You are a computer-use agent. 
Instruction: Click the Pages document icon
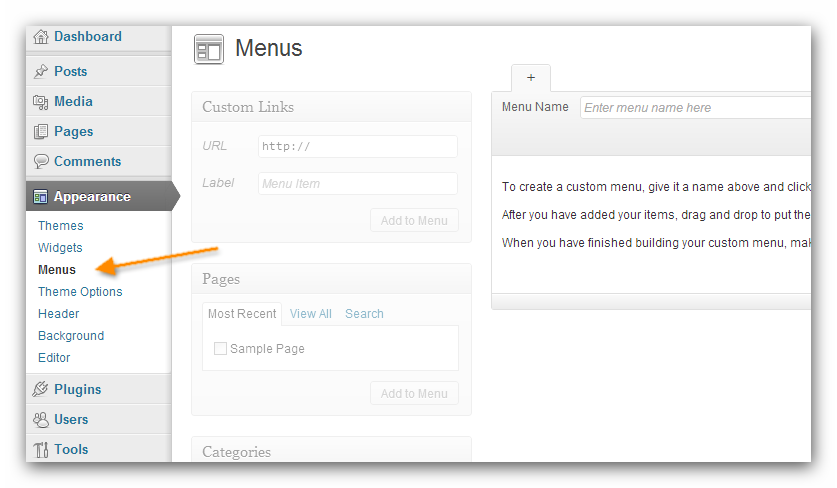point(41,131)
